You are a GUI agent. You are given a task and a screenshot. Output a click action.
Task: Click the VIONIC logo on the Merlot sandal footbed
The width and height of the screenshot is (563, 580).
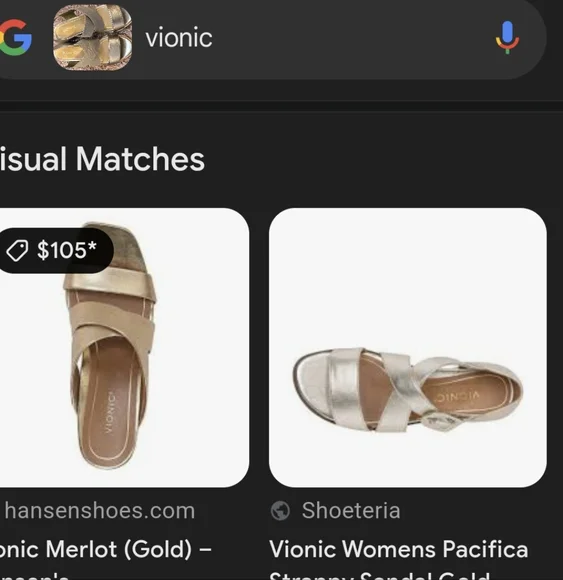[x=110, y=411]
